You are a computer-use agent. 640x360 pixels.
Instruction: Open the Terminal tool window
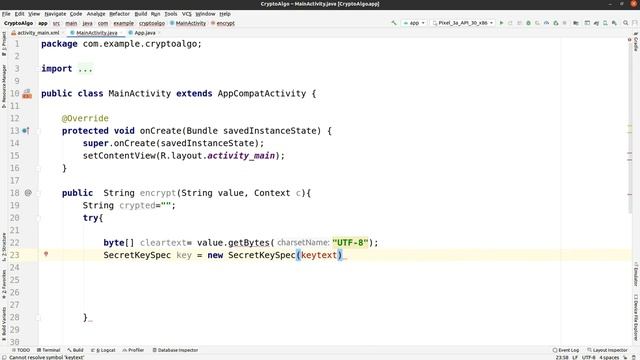49,350
